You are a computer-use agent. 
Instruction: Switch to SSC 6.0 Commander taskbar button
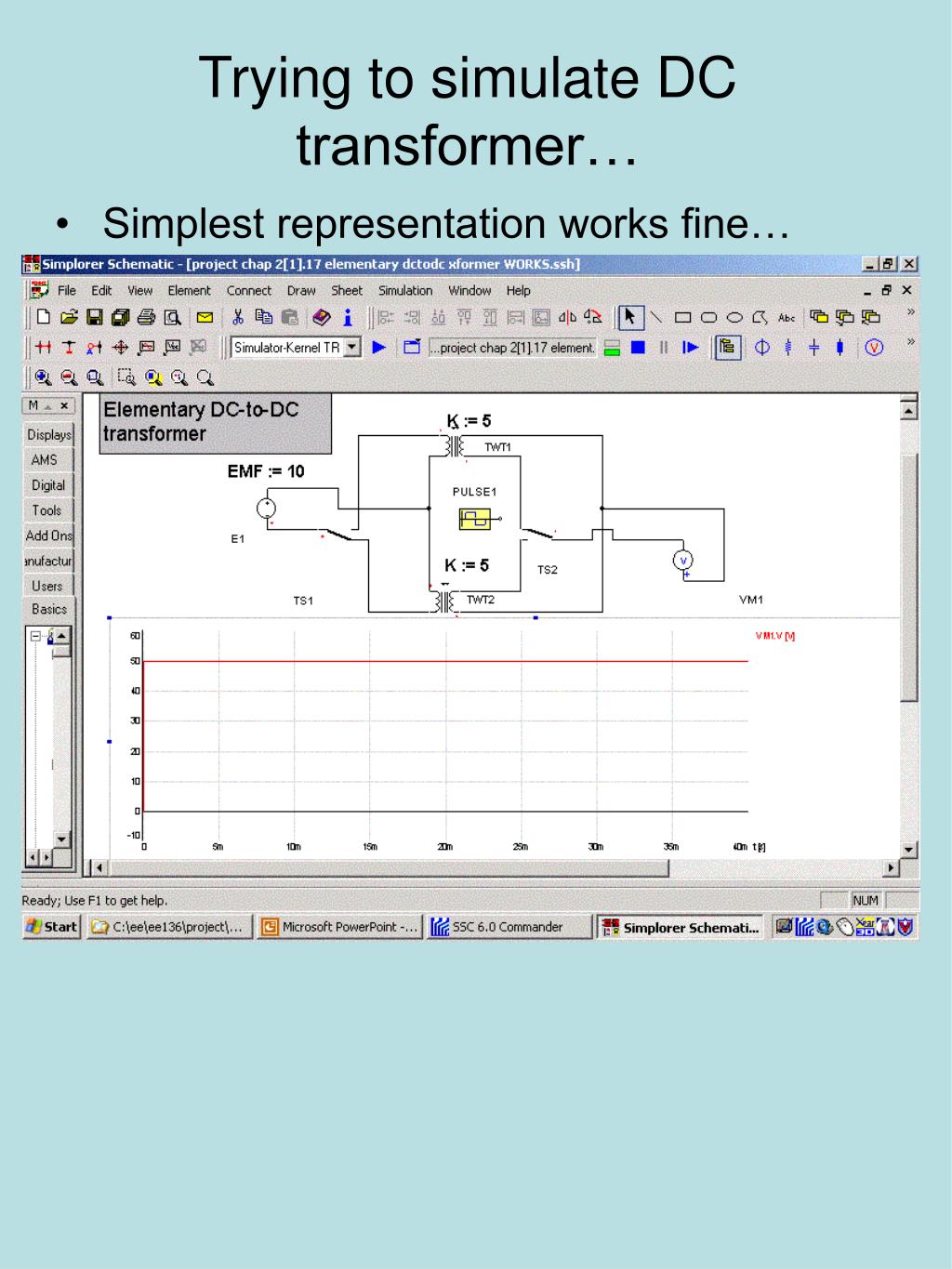click(x=509, y=926)
